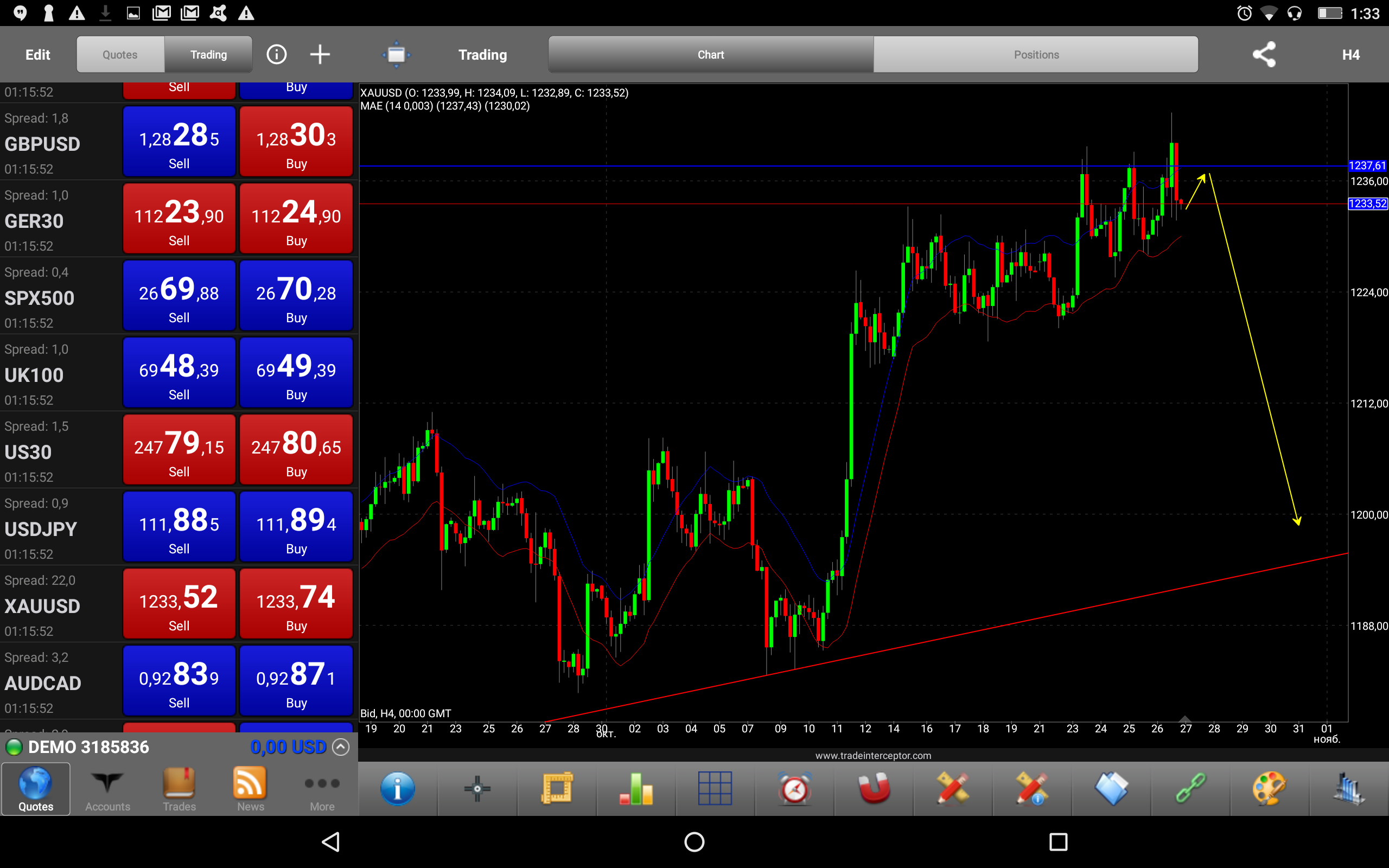Open the Trades book icon
Image resolution: width=1389 pixels, height=868 pixels.
point(179,789)
